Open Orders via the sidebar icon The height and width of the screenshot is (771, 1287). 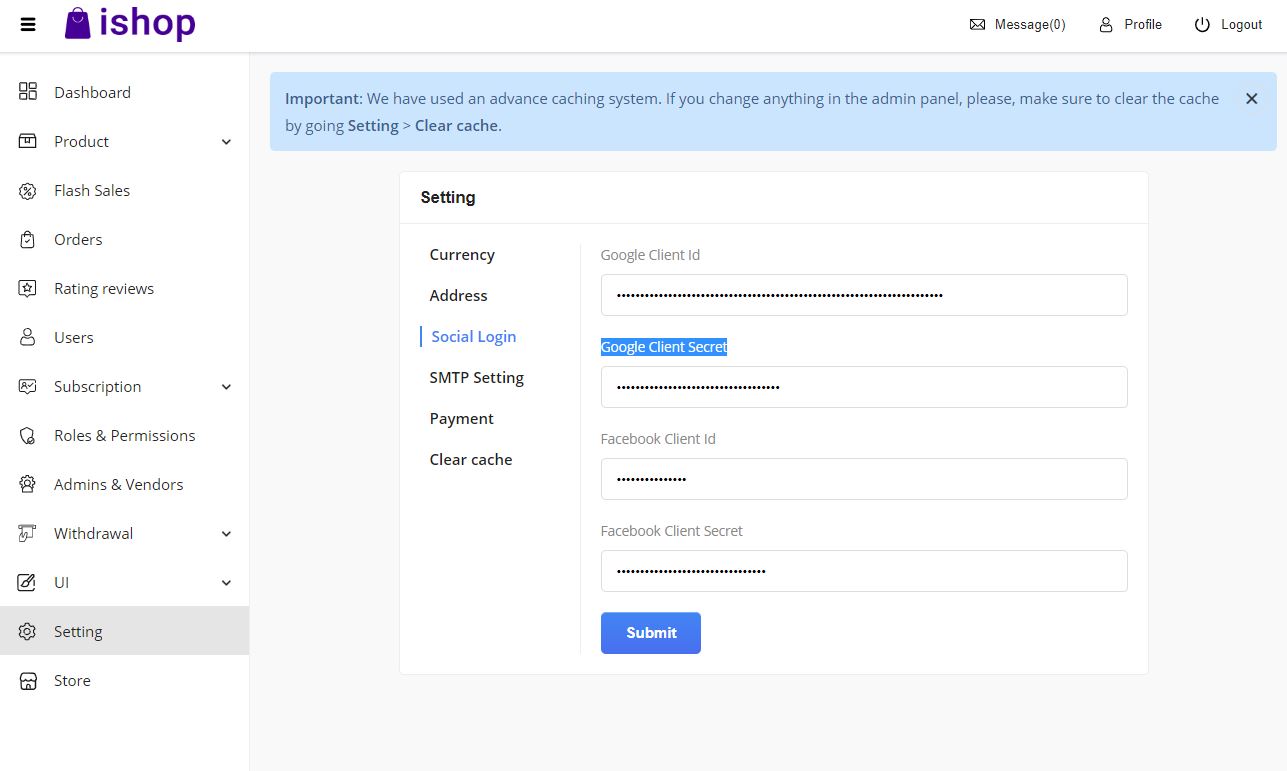[x=28, y=240]
